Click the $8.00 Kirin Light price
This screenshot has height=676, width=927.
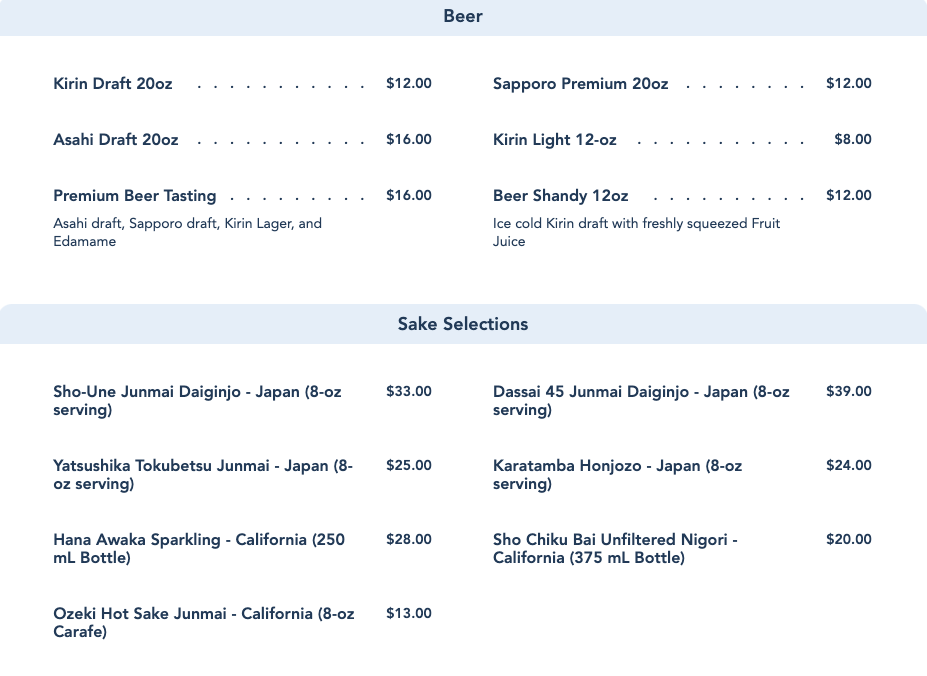coord(852,140)
